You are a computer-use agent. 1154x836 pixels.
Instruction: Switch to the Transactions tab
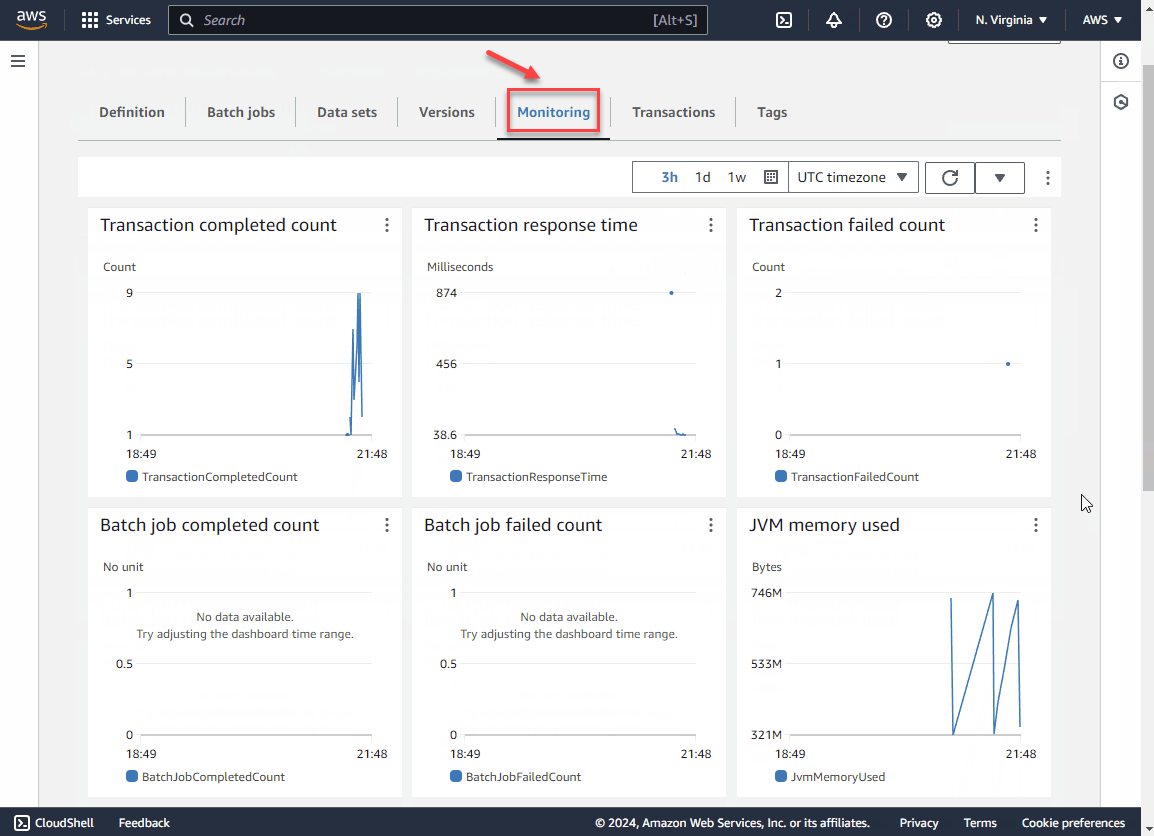pos(673,112)
